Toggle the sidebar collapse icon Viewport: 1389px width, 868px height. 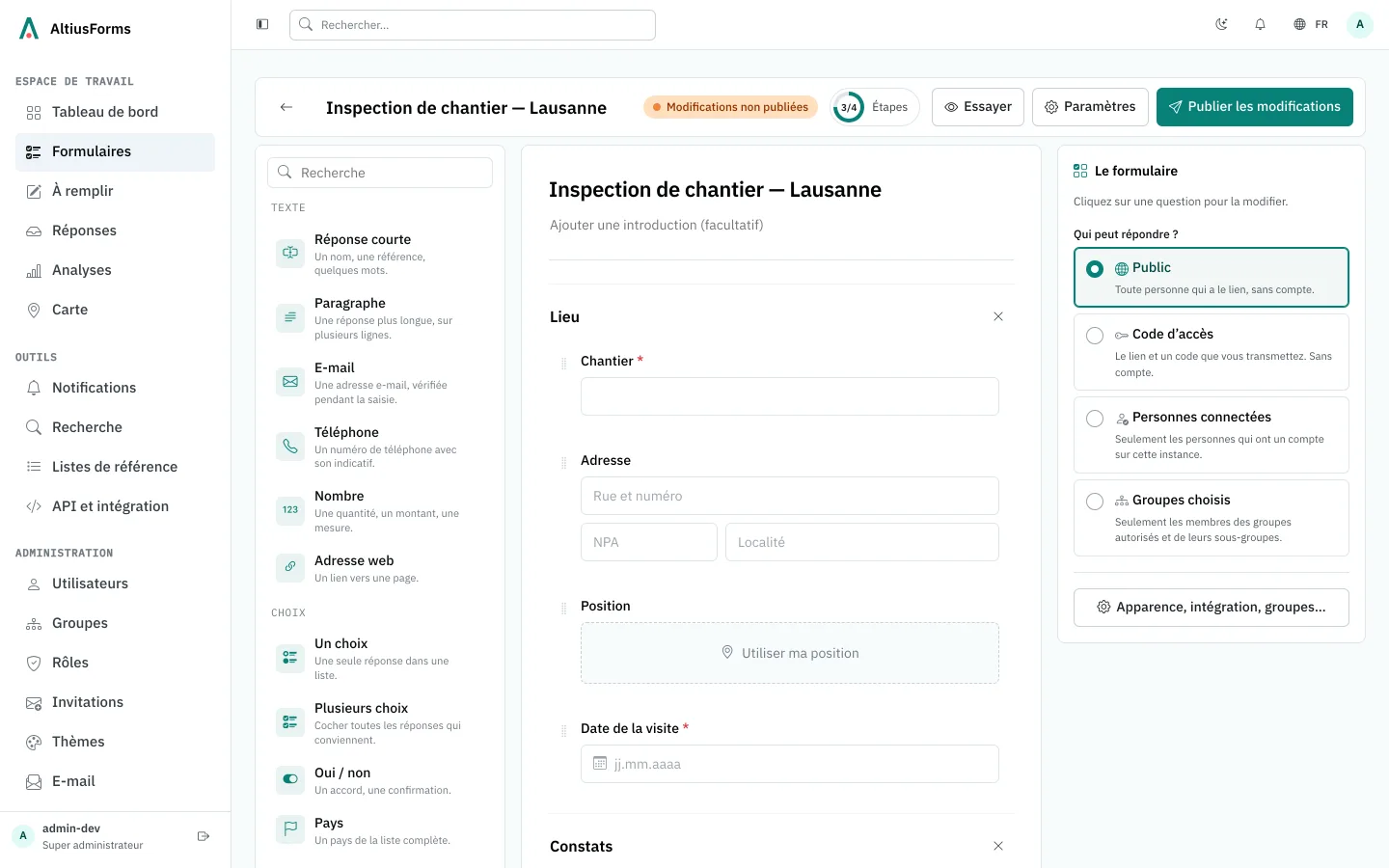[262, 24]
